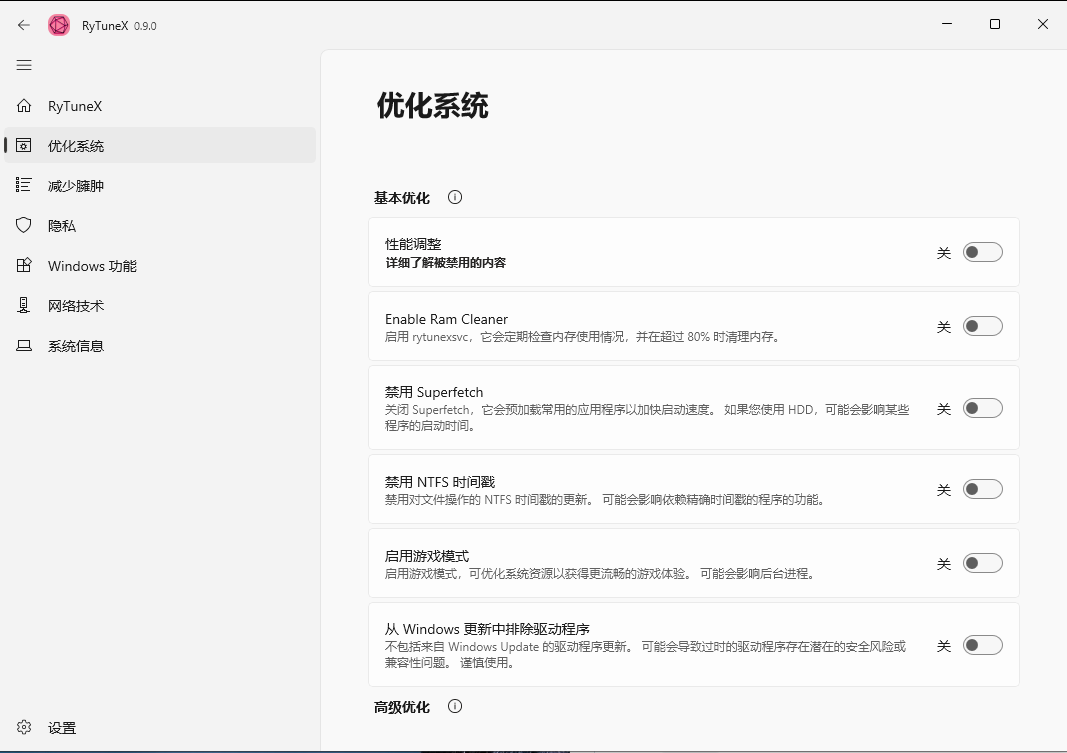Select the Windows 功能 sidebar icon
Viewport: 1067px width, 753px height.
(x=23, y=265)
